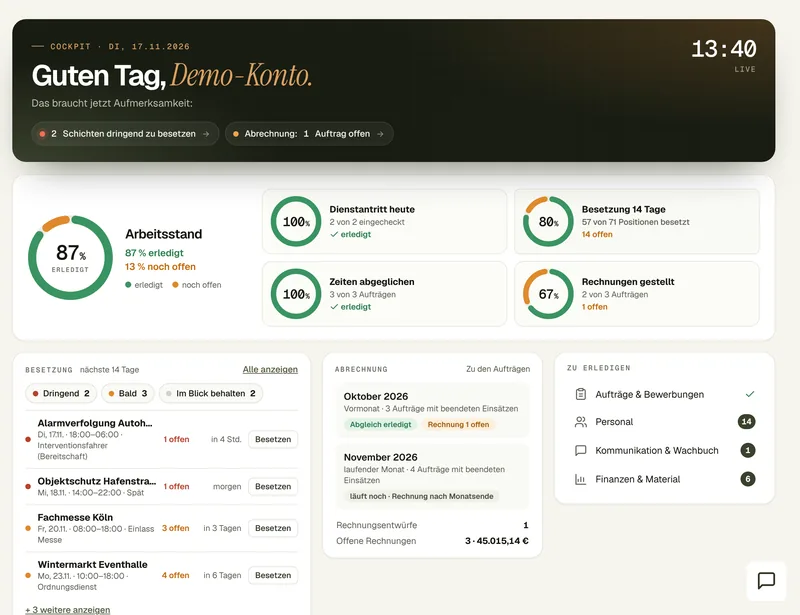Click the 67% Rechnungen gestellt ring
The width and height of the screenshot is (800, 615).
click(548, 294)
